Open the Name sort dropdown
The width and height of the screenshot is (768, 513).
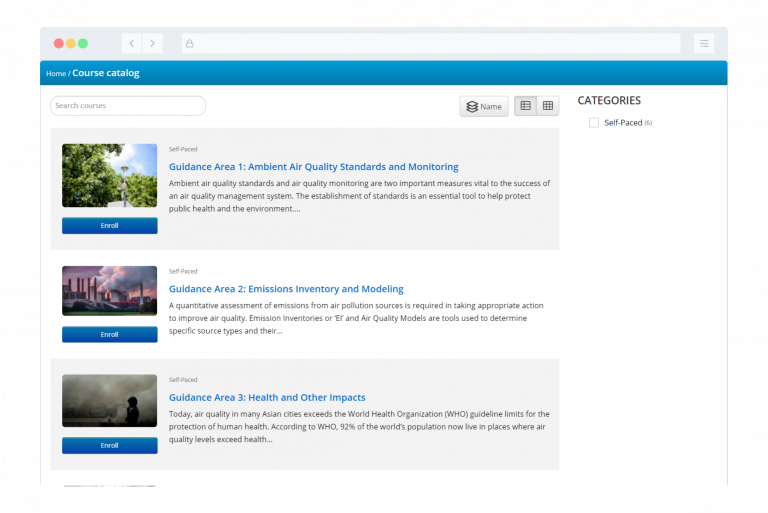pos(484,106)
